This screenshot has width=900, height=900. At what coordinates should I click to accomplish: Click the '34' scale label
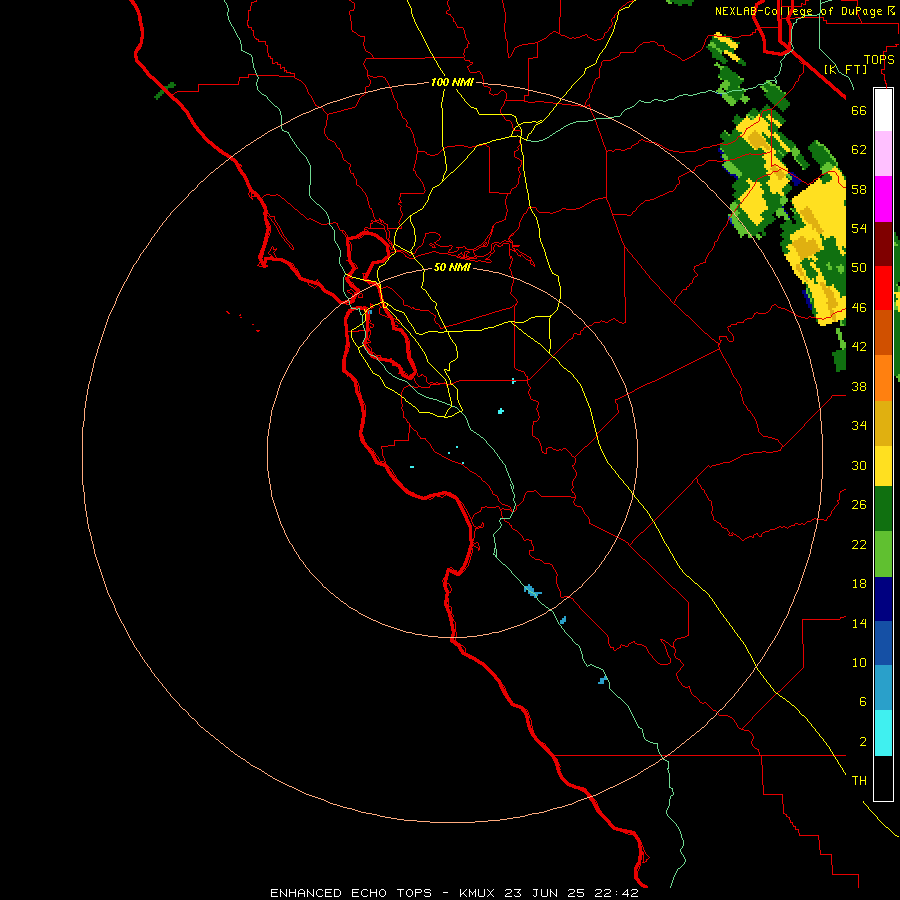point(859,426)
